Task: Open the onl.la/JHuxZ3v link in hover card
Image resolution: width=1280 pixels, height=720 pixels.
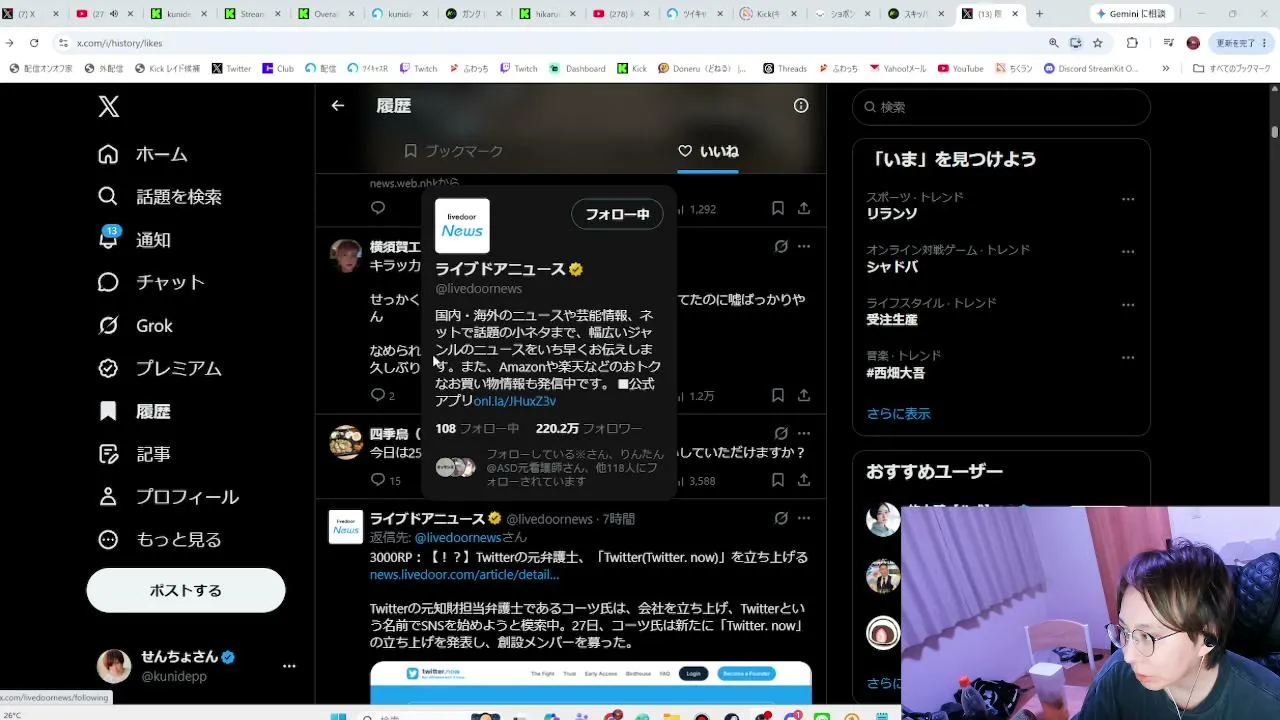Action: pyautogui.click(x=515, y=401)
